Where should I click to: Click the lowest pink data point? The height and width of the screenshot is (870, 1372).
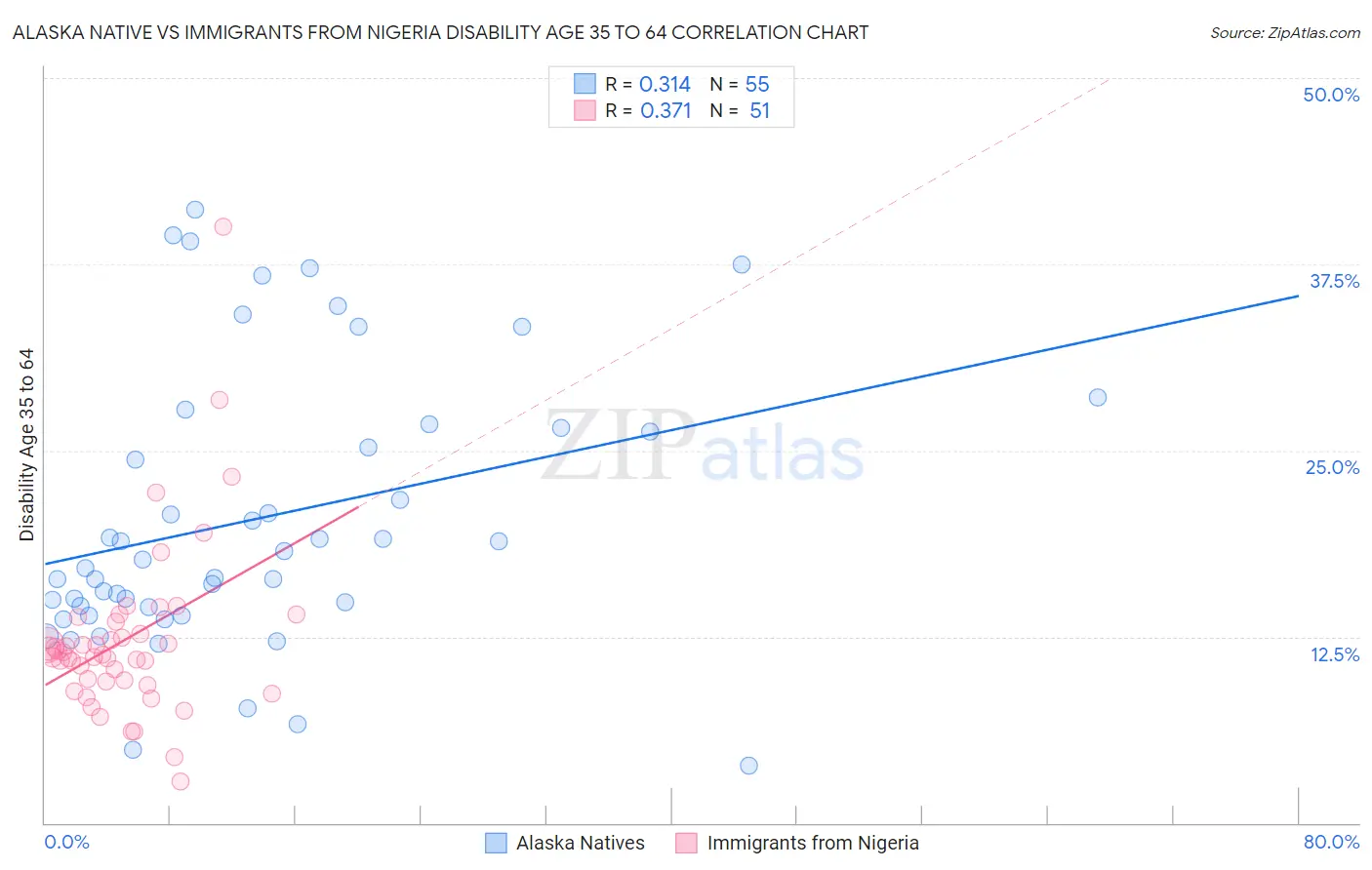coord(181,781)
